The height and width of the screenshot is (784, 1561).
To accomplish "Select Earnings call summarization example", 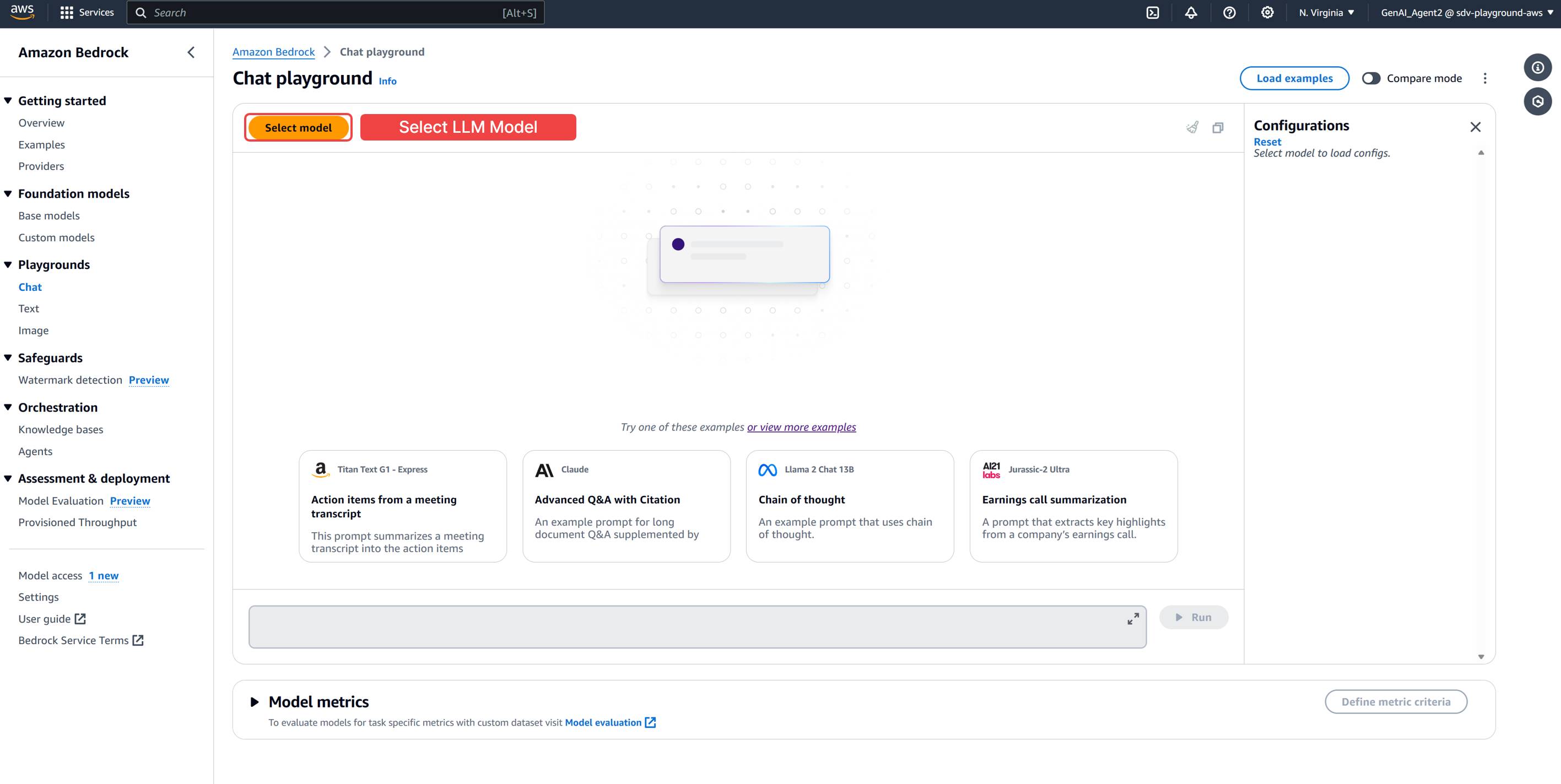I will 1074,506.
